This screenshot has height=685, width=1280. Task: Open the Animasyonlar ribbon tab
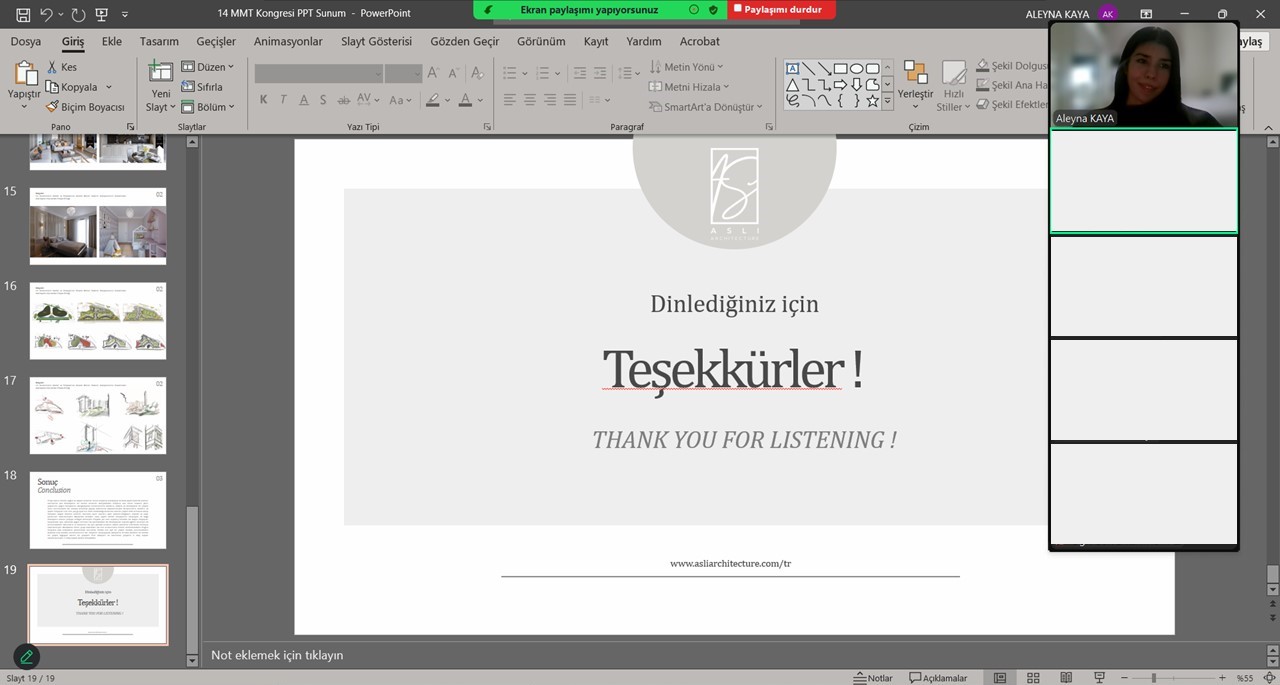tap(288, 41)
